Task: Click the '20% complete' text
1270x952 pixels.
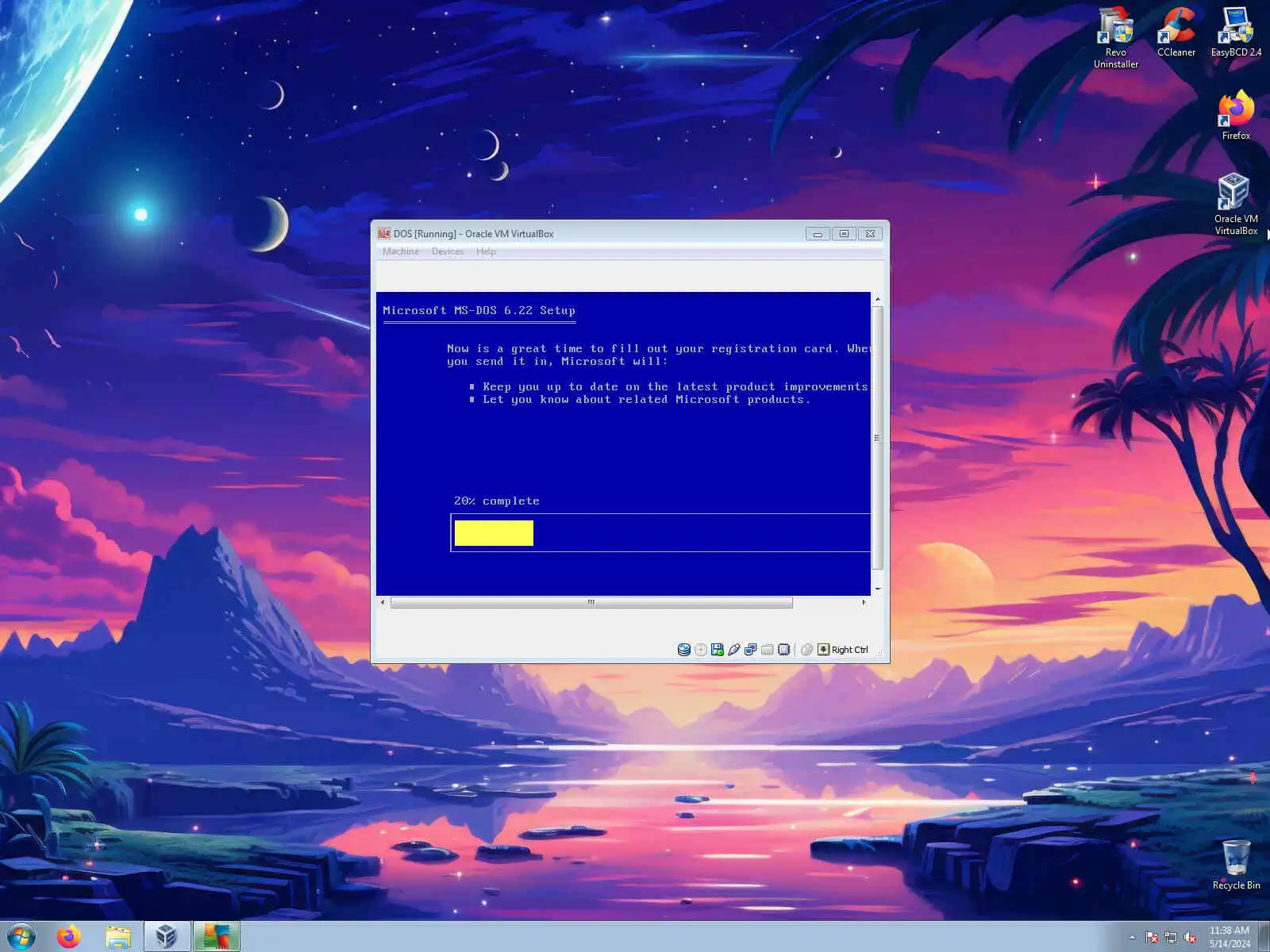Action: point(497,501)
